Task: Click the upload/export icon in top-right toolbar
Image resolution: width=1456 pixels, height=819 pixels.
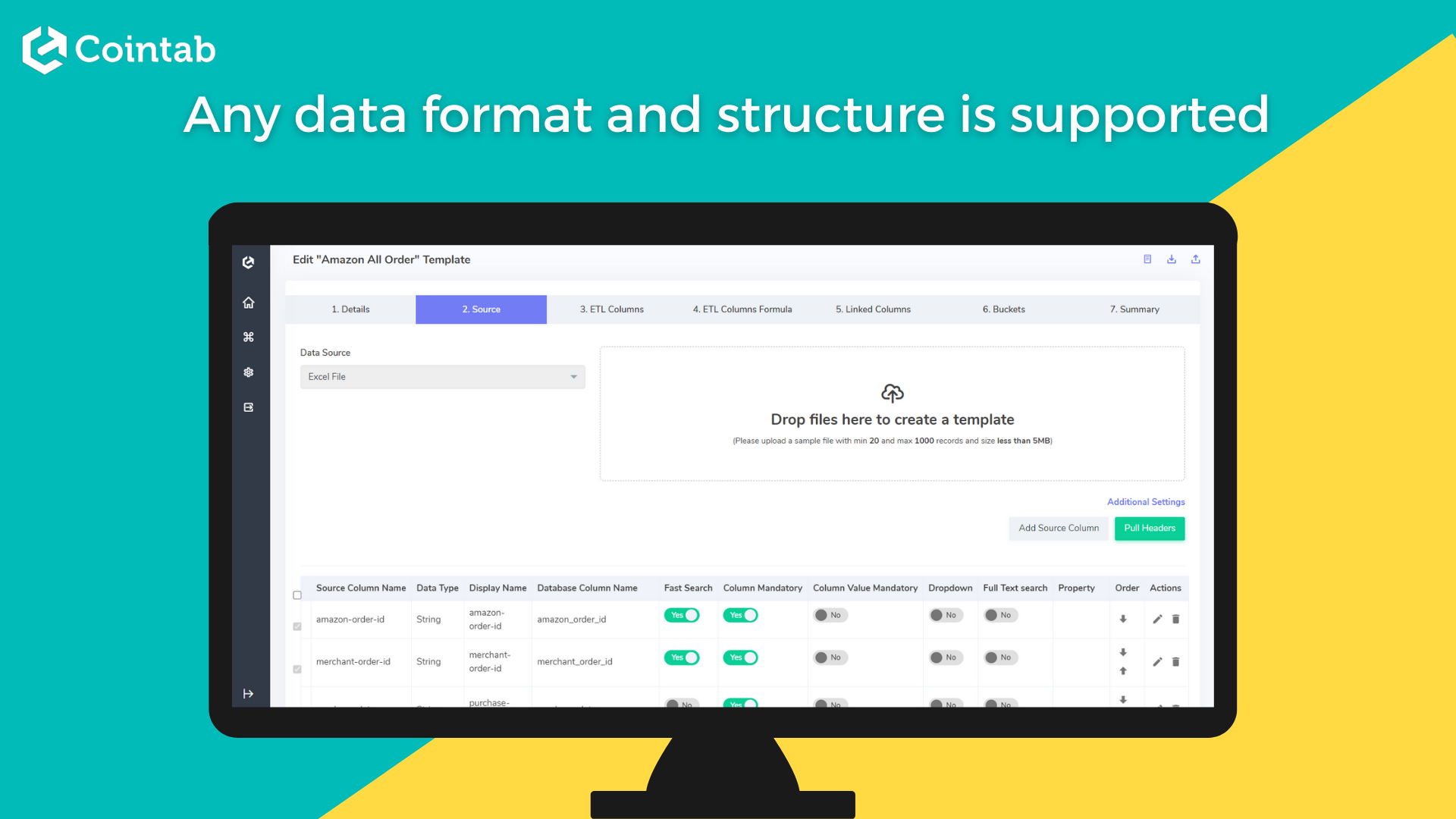Action: [x=1196, y=259]
